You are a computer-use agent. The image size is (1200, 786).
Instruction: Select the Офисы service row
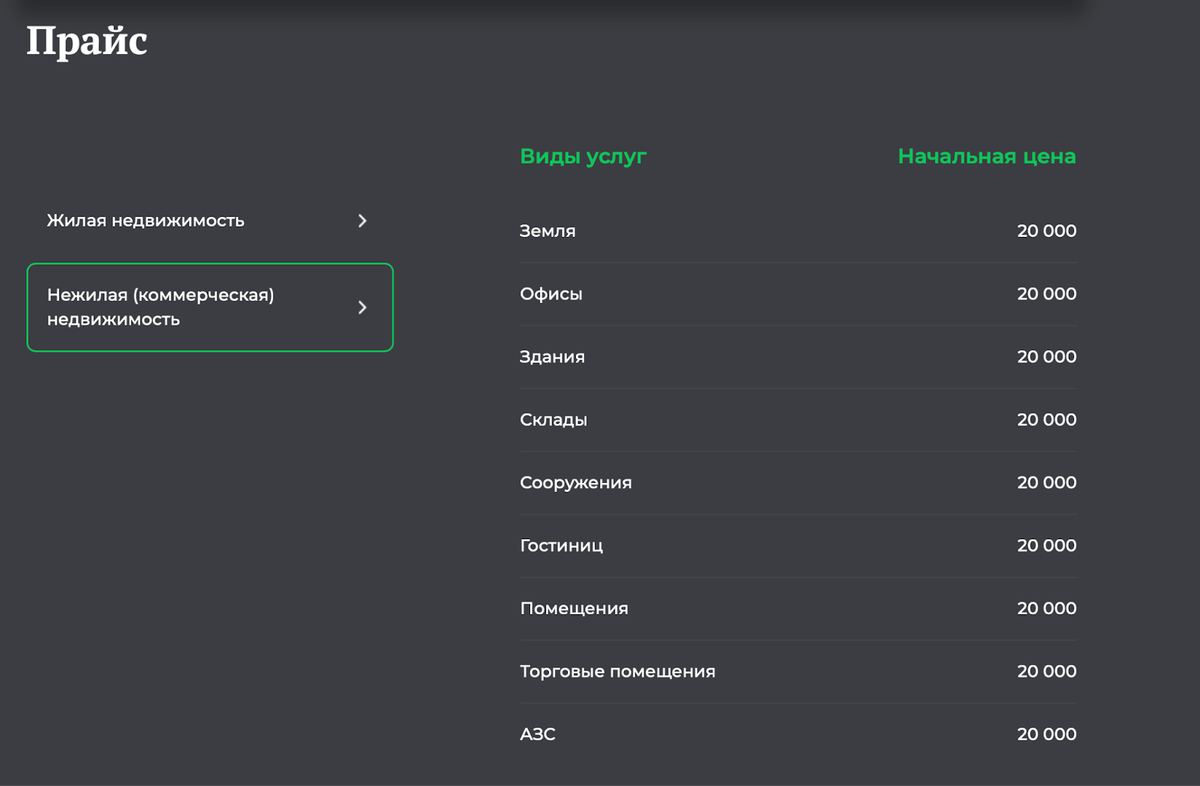(x=551, y=295)
